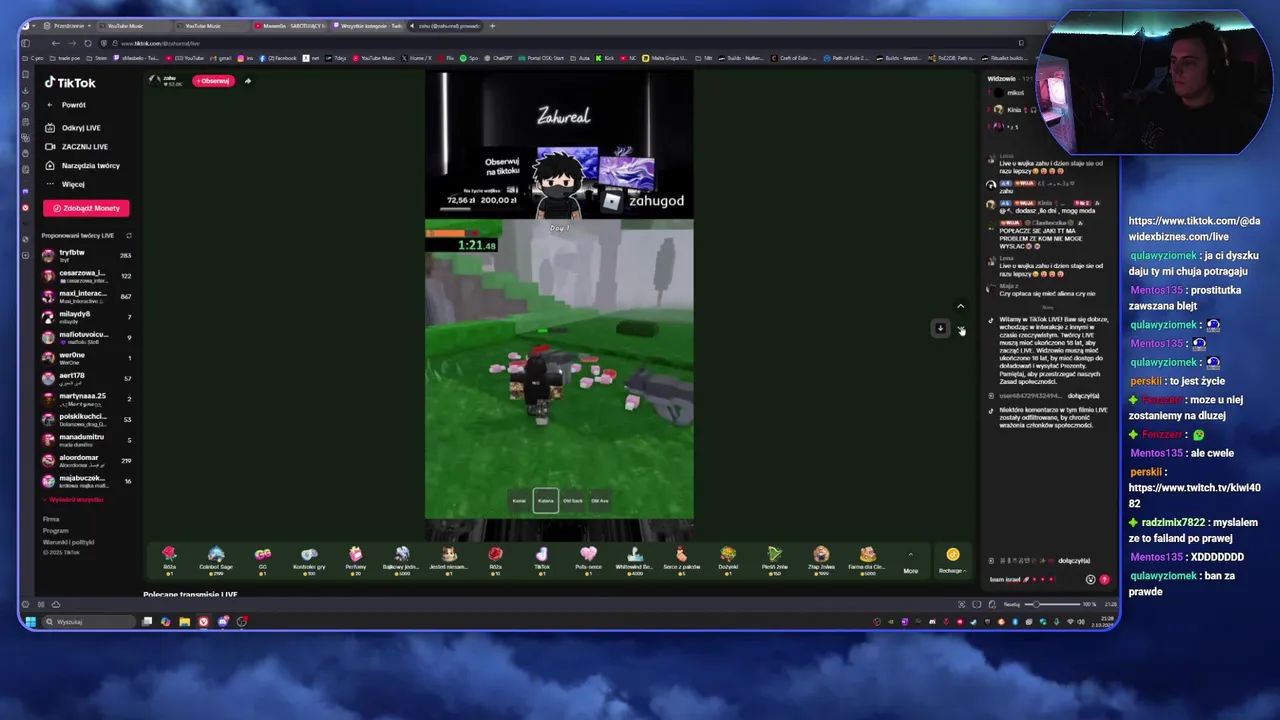Click the Program footer link
Viewport: 1280px width, 720px height.
tap(55, 530)
